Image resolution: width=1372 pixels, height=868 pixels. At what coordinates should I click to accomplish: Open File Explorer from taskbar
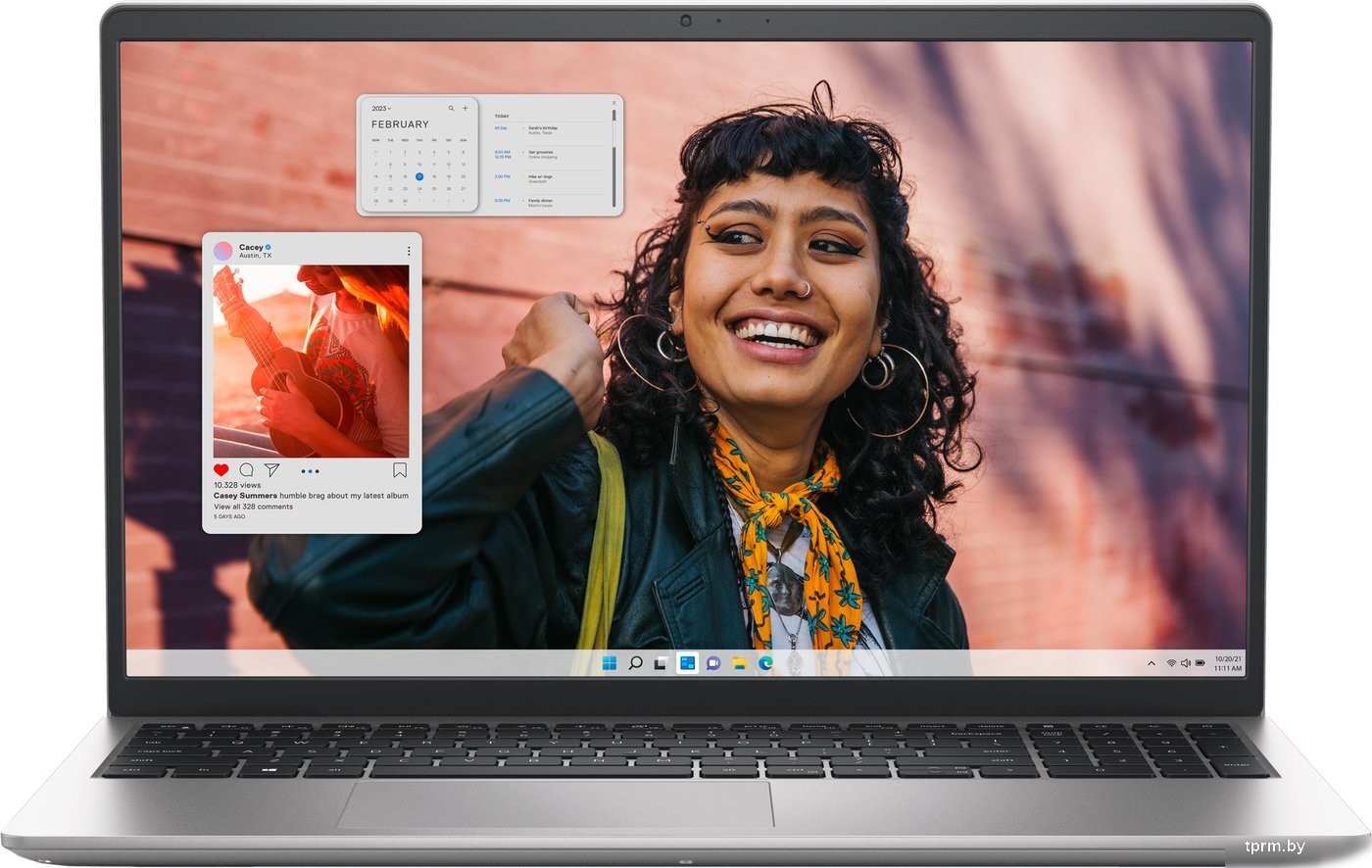click(739, 663)
